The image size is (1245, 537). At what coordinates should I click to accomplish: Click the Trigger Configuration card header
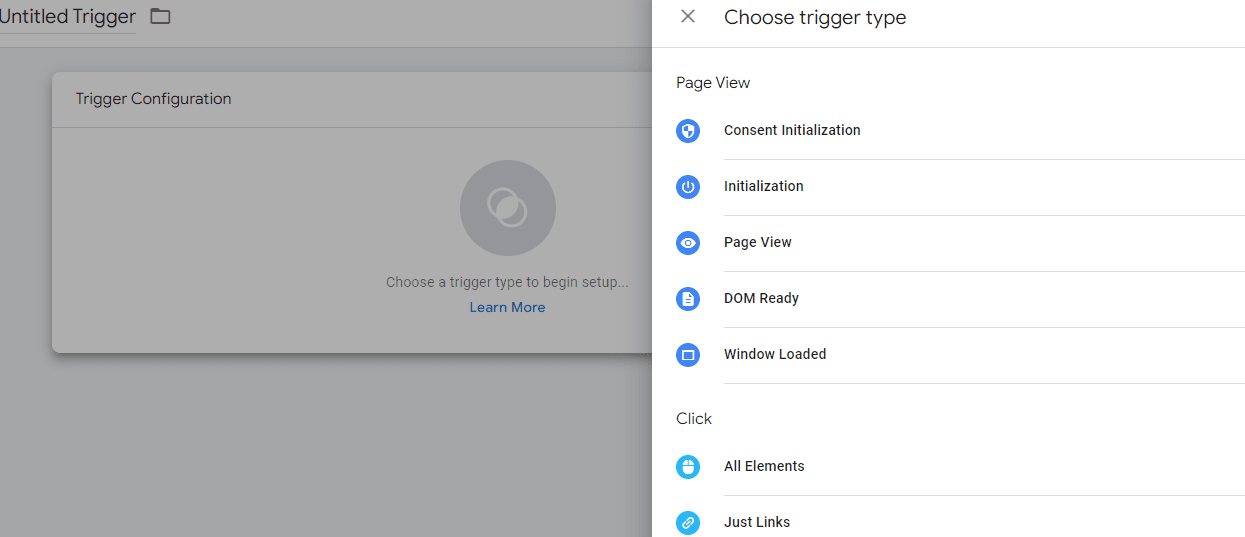pyautogui.click(x=153, y=99)
